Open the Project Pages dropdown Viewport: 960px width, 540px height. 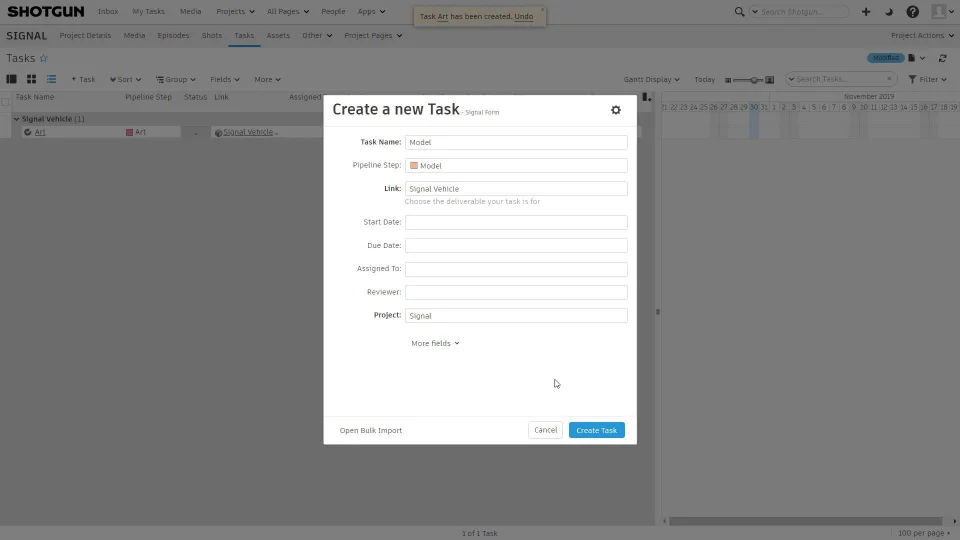(x=373, y=36)
